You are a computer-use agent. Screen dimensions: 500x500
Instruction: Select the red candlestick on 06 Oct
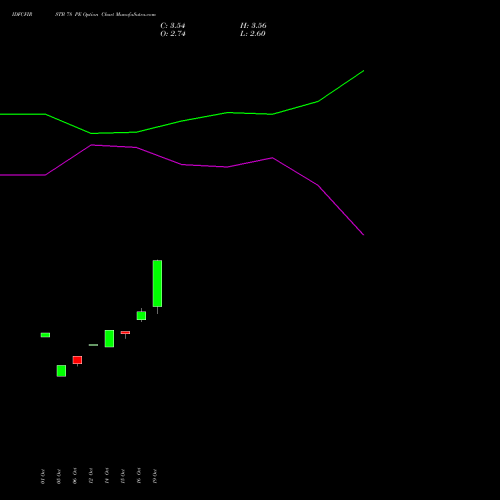(x=77, y=360)
